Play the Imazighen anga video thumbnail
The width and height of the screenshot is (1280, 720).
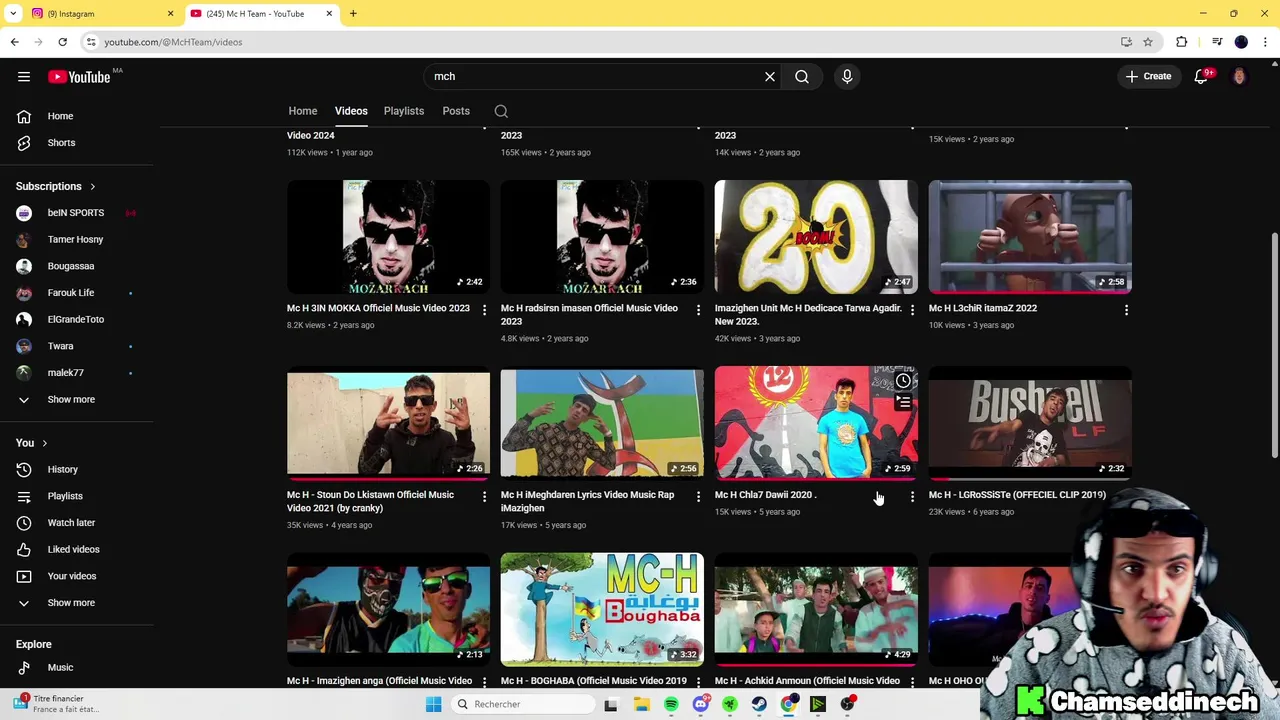point(388,609)
